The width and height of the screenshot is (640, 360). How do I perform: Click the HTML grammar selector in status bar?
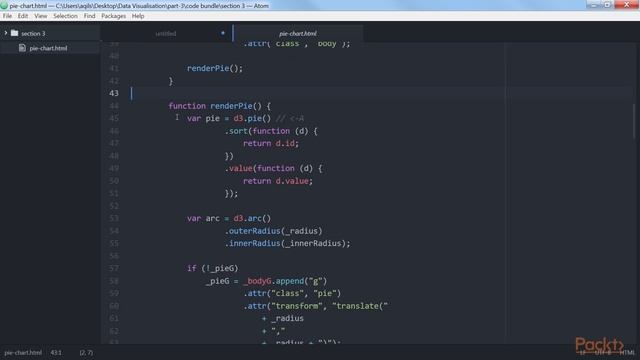tap(627, 352)
